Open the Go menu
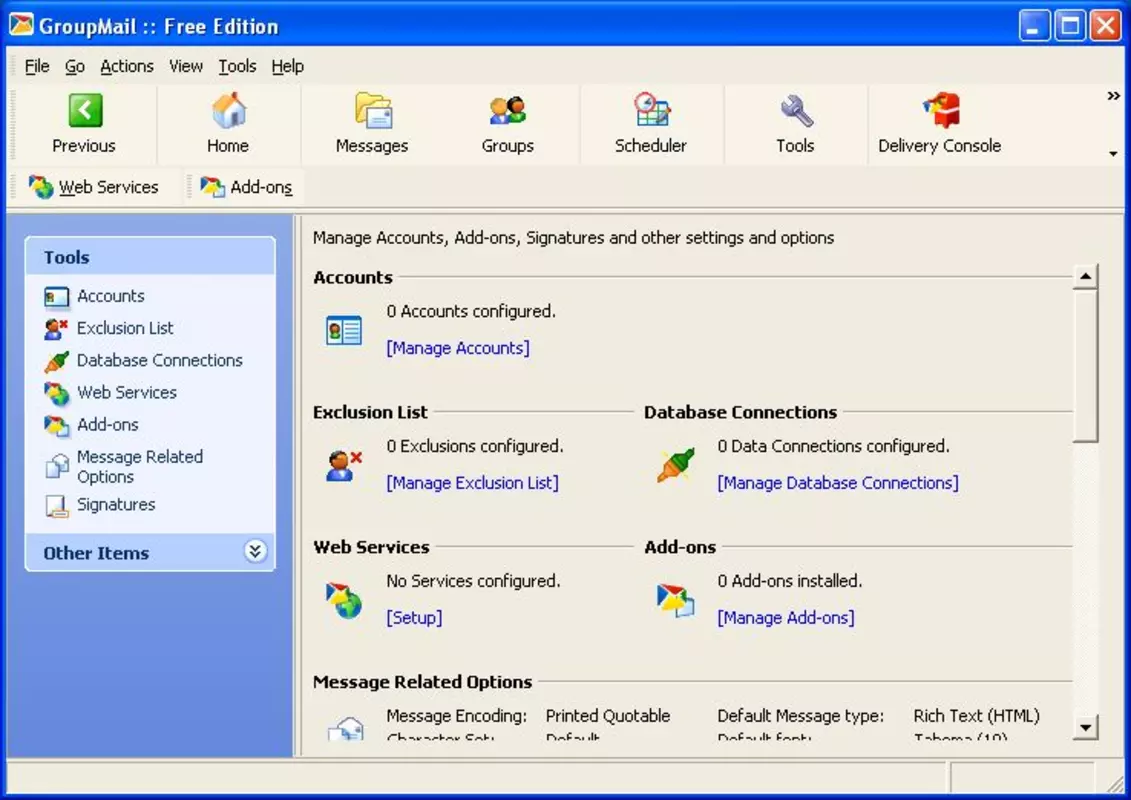Screen dimensions: 1131x800 click(x=74, y=66)
